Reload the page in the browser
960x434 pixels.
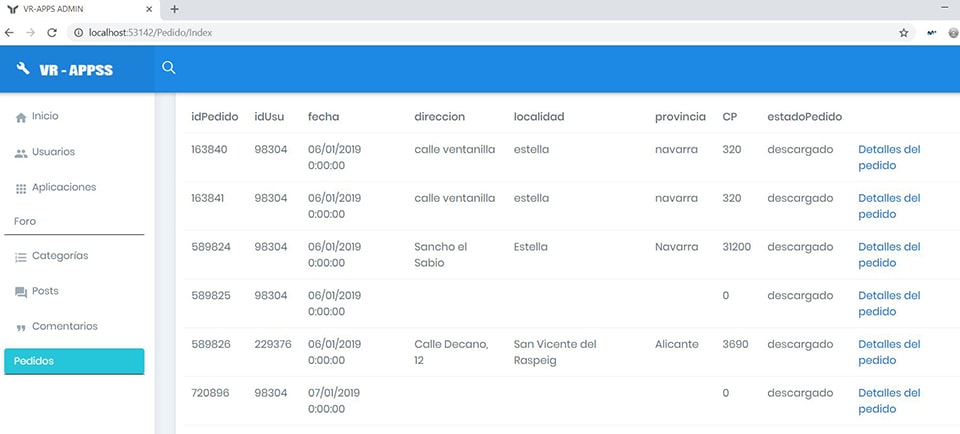point(52,32)
